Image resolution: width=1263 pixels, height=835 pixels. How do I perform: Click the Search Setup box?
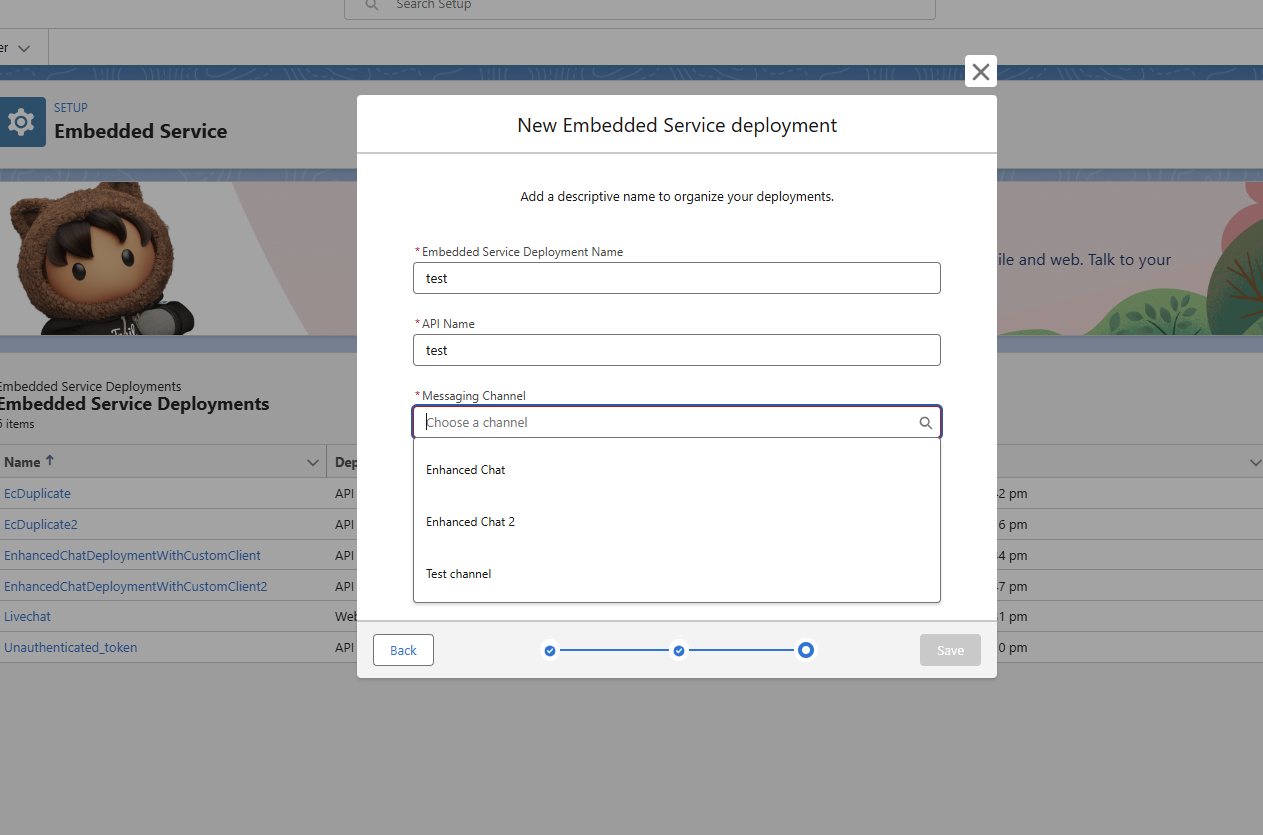pos(640,6)
